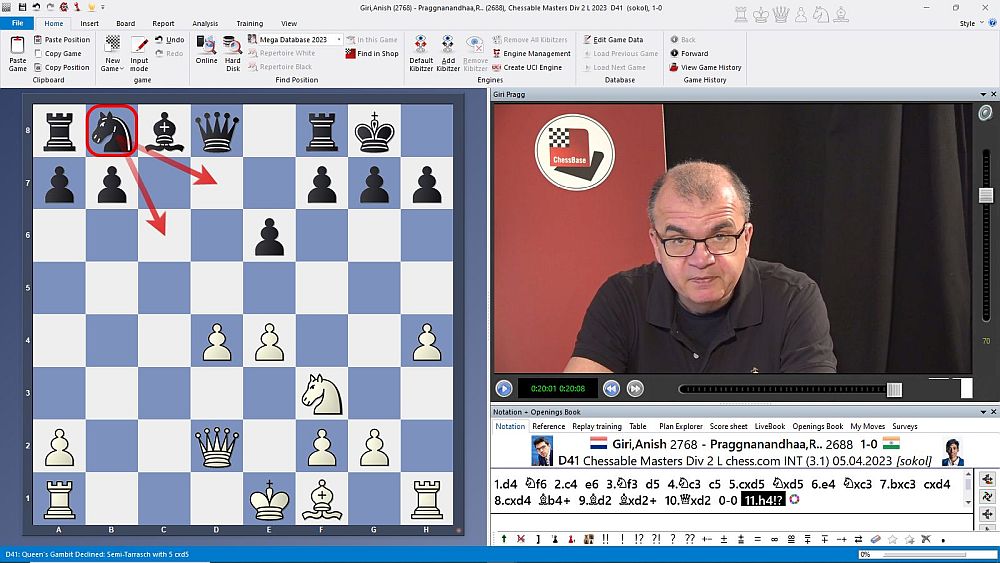Add the Default Kibitzer engine
The width and height of the screenshot is (1000, 563).
point(421,51)
